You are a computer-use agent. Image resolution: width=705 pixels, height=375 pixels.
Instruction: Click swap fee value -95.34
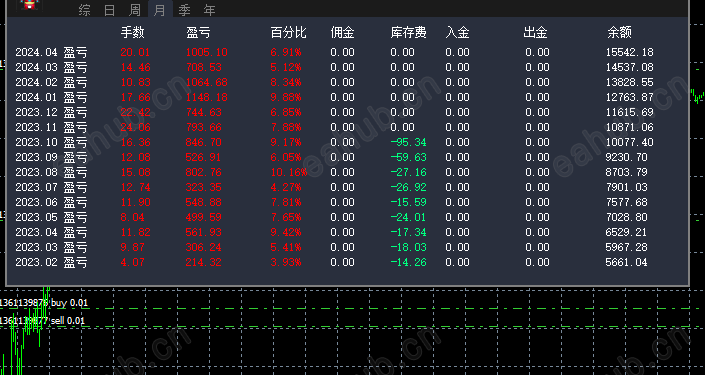point(408,142)
